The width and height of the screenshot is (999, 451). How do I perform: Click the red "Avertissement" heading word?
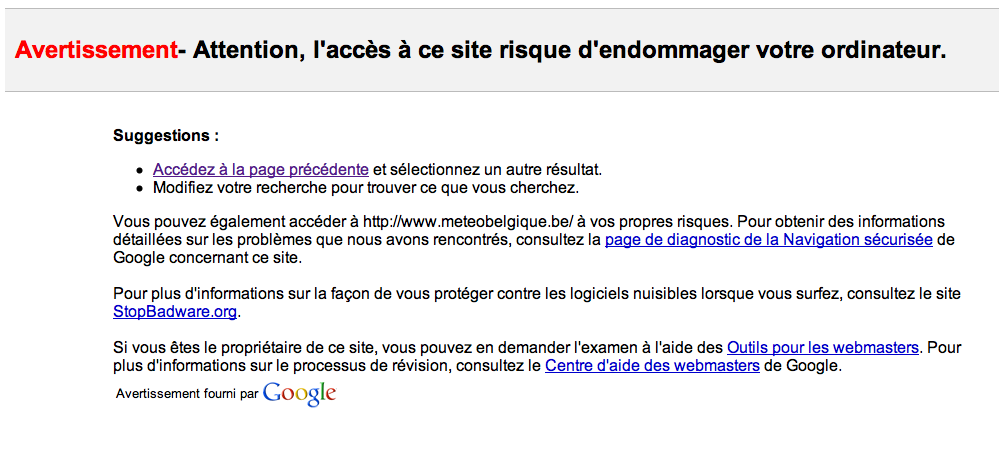pos(96,50)
